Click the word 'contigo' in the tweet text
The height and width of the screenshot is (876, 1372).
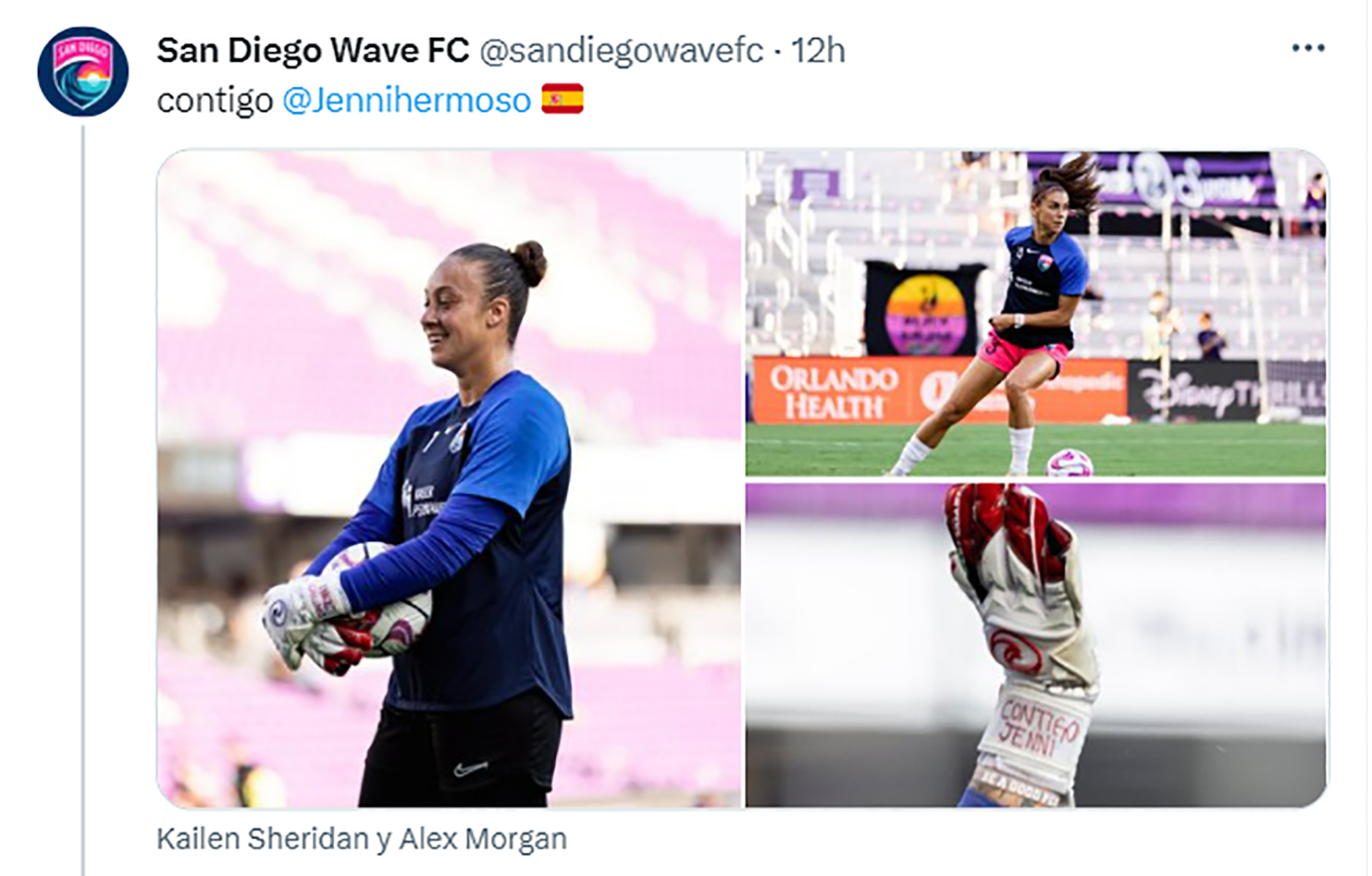[x=214, y=101]
